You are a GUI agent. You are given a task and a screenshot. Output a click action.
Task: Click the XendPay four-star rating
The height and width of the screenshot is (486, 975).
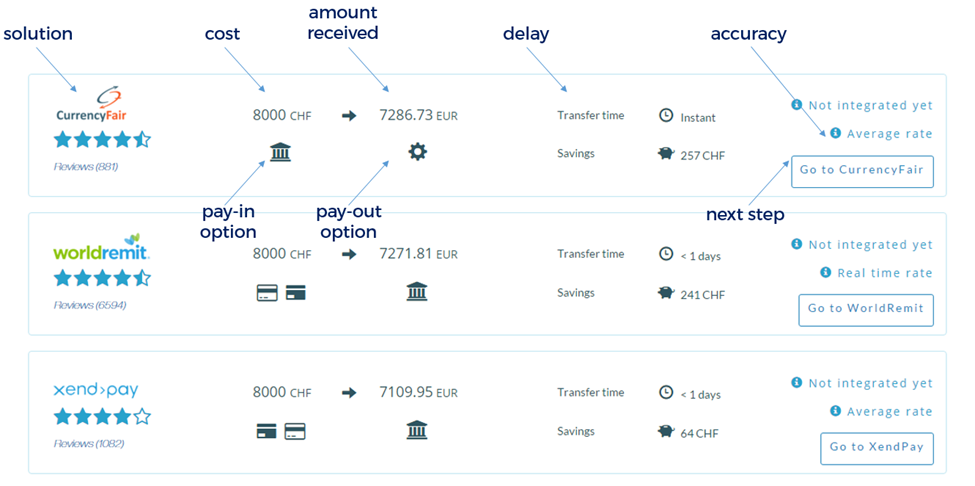point(102,417)
